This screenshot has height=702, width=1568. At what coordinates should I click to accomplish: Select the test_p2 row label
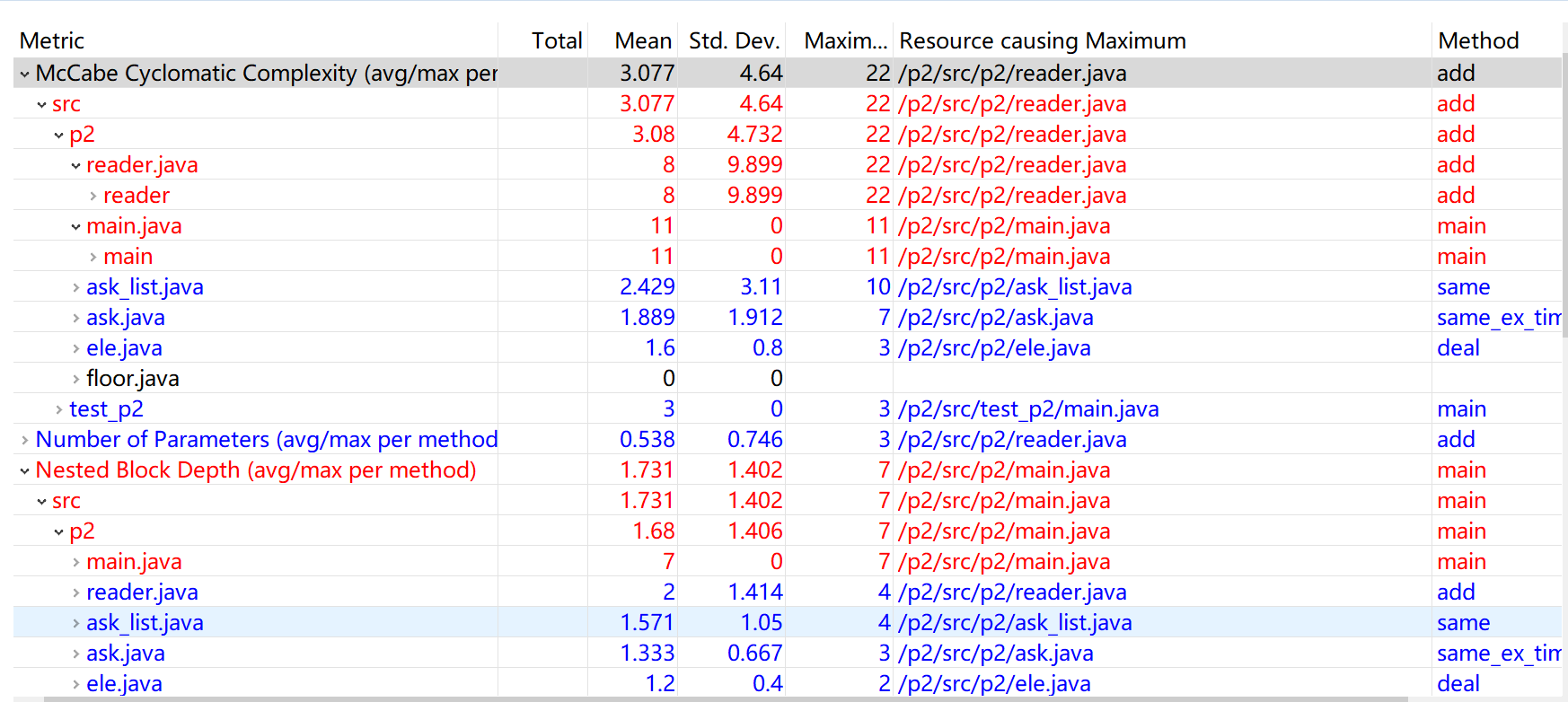[106, 409]
